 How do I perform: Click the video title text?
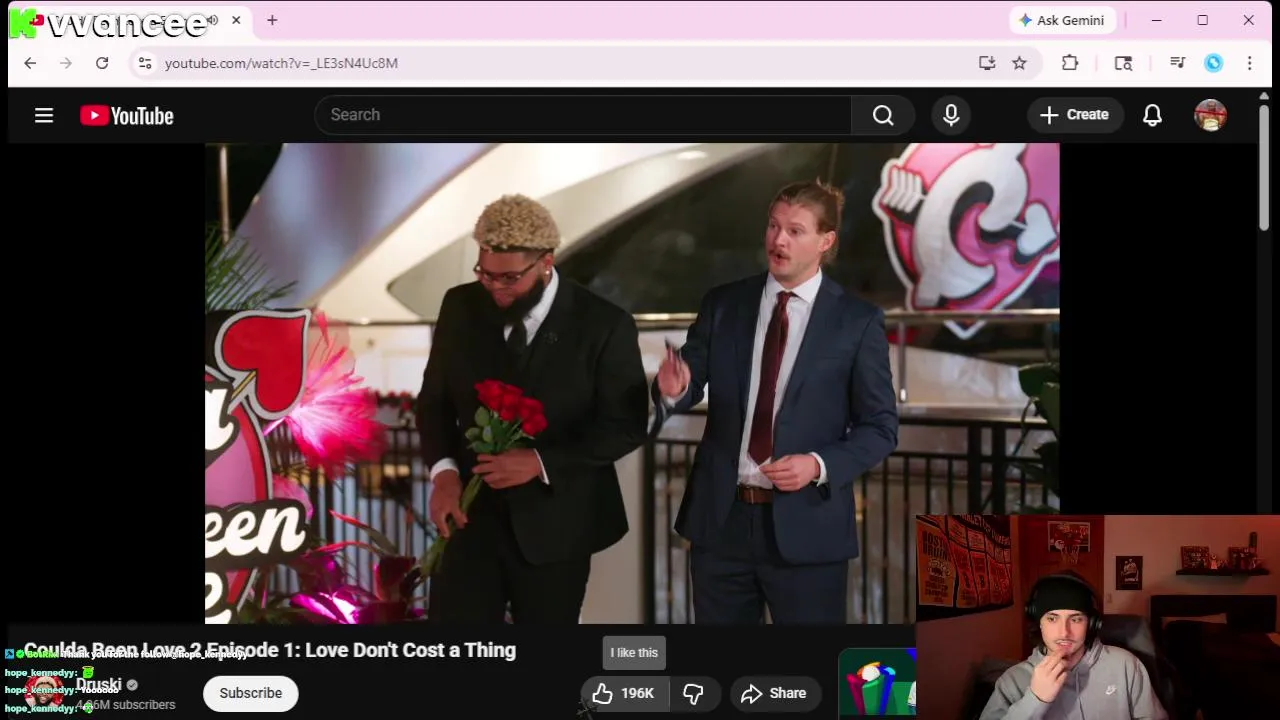point(270,650)
